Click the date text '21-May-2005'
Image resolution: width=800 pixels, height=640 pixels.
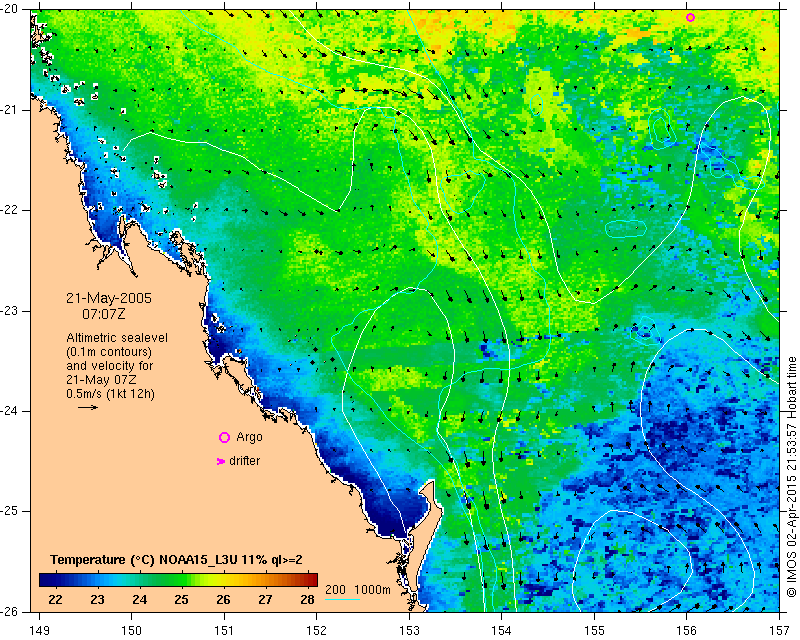pyautogui.click(x=109, y=298)
